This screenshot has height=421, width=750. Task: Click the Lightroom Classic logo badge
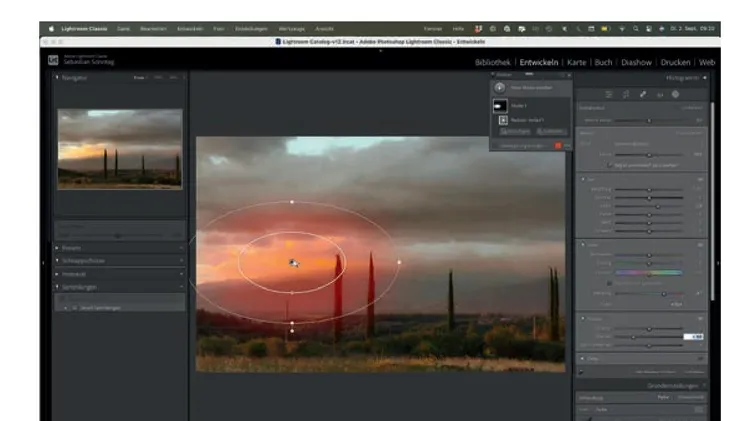click(x=52, y=60)
